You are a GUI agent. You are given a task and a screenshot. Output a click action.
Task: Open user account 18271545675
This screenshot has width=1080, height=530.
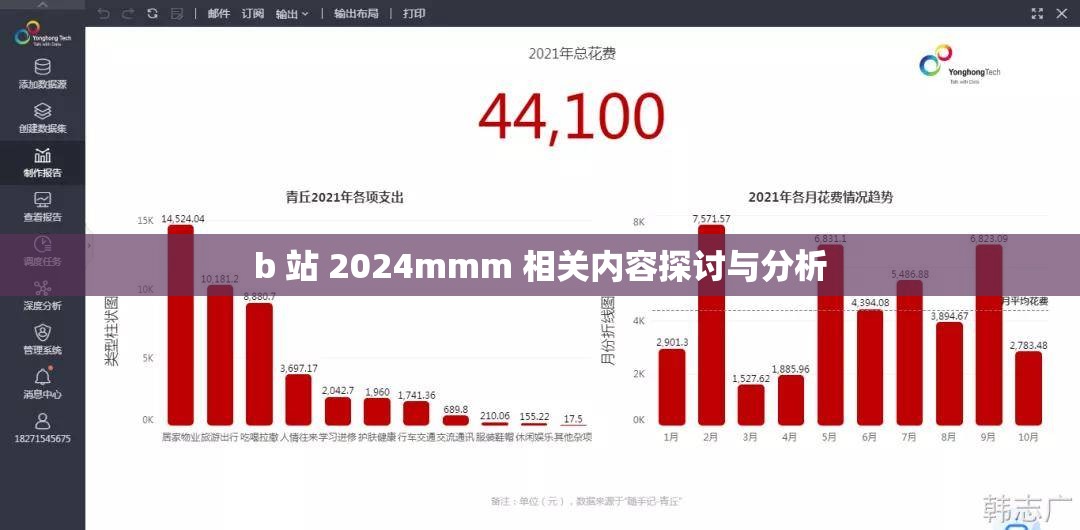coord(42,429)
